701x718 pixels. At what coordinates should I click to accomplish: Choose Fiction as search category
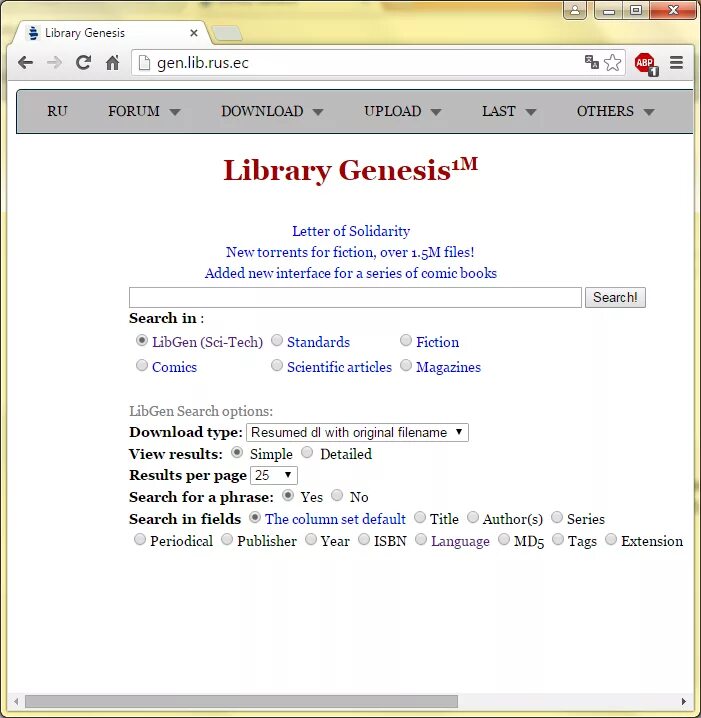pyautogui.click(x=406, y=341)
